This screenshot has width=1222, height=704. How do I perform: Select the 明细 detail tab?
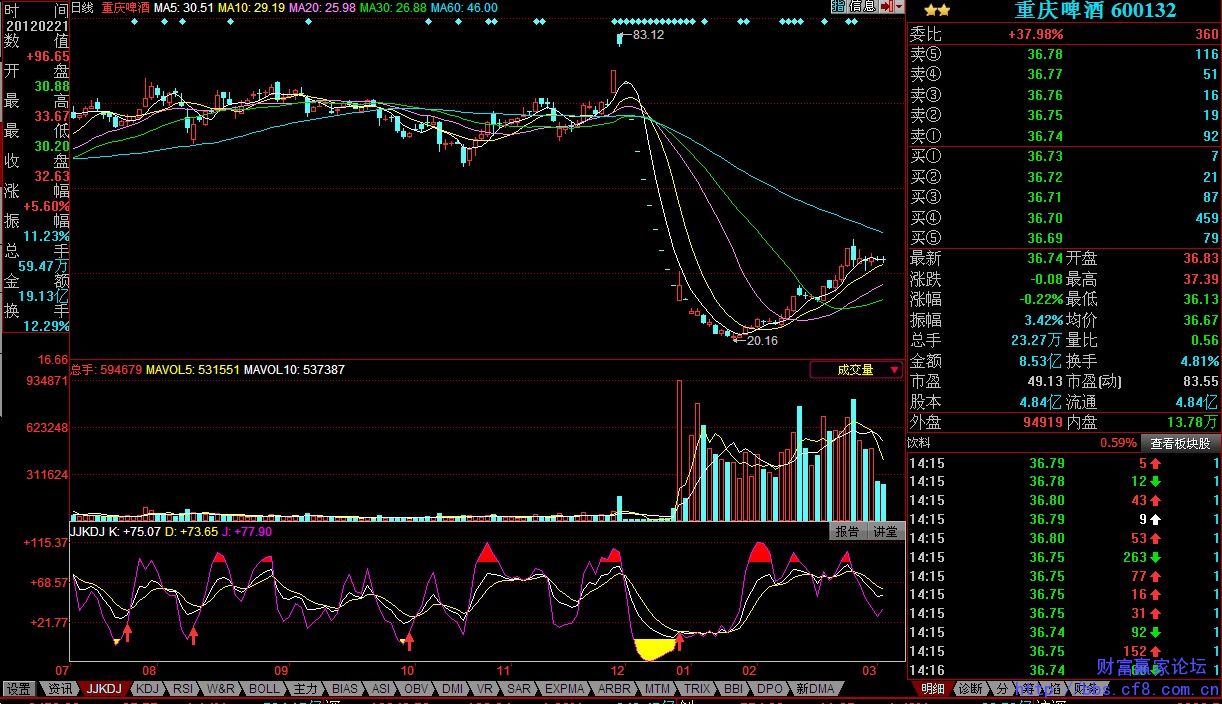pos(932,689)
